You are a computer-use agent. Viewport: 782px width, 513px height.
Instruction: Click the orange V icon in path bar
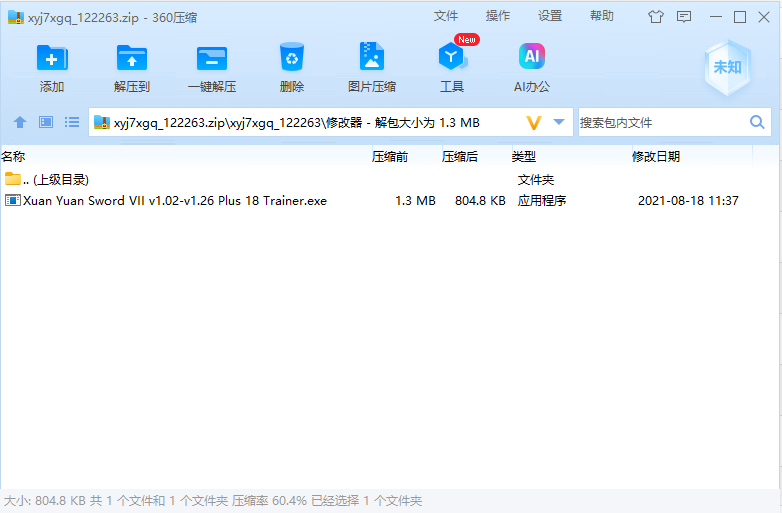point(534,123)
